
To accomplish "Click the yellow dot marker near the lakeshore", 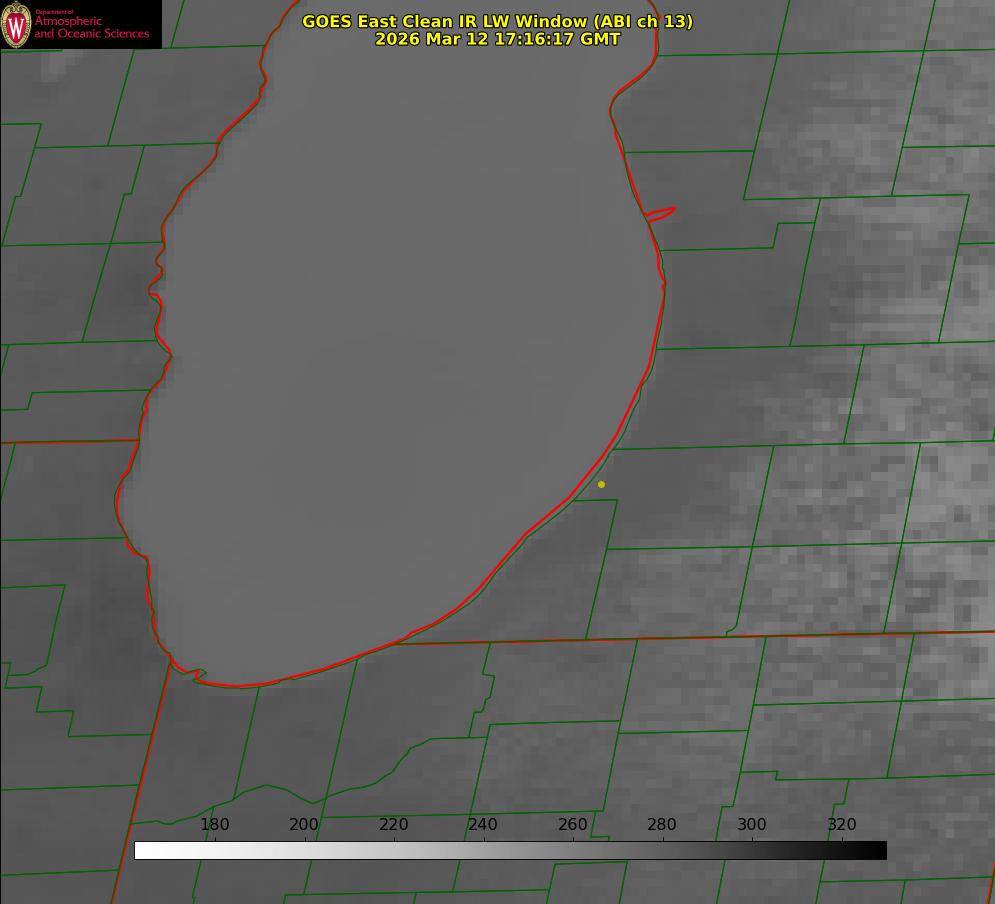I will pos(601,485).
